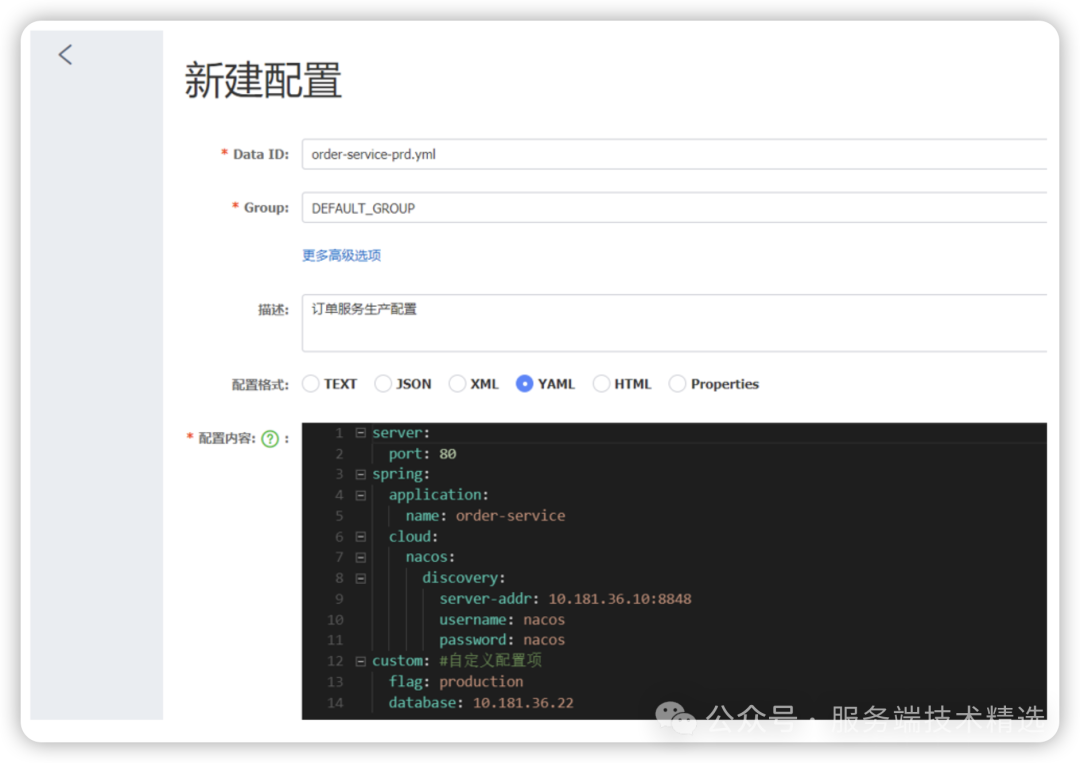Click line number 14 in gutter
Image resolution: width=1080 pixels, height=763 pixels.
point(335,702)
